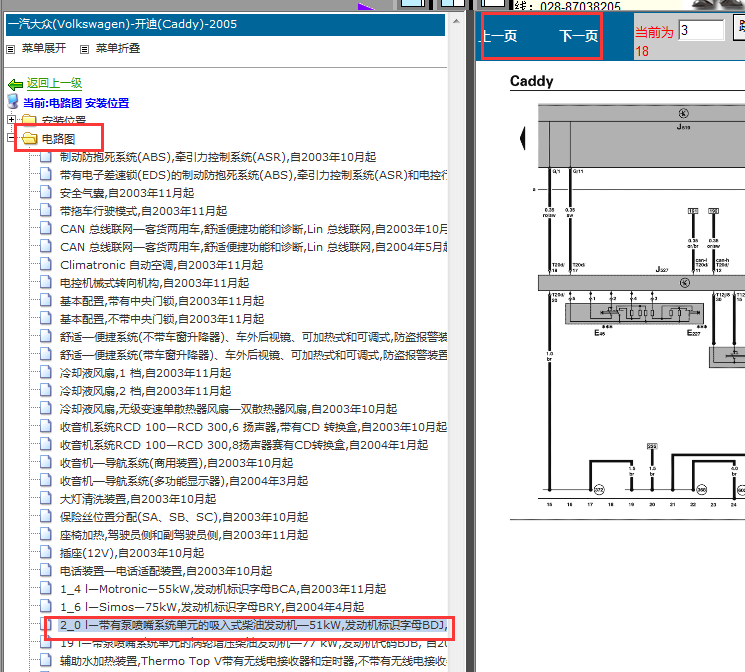Click the 菜单展开 list icon
The height and width of the screenshot is (672, 745).
click(11, 49)
